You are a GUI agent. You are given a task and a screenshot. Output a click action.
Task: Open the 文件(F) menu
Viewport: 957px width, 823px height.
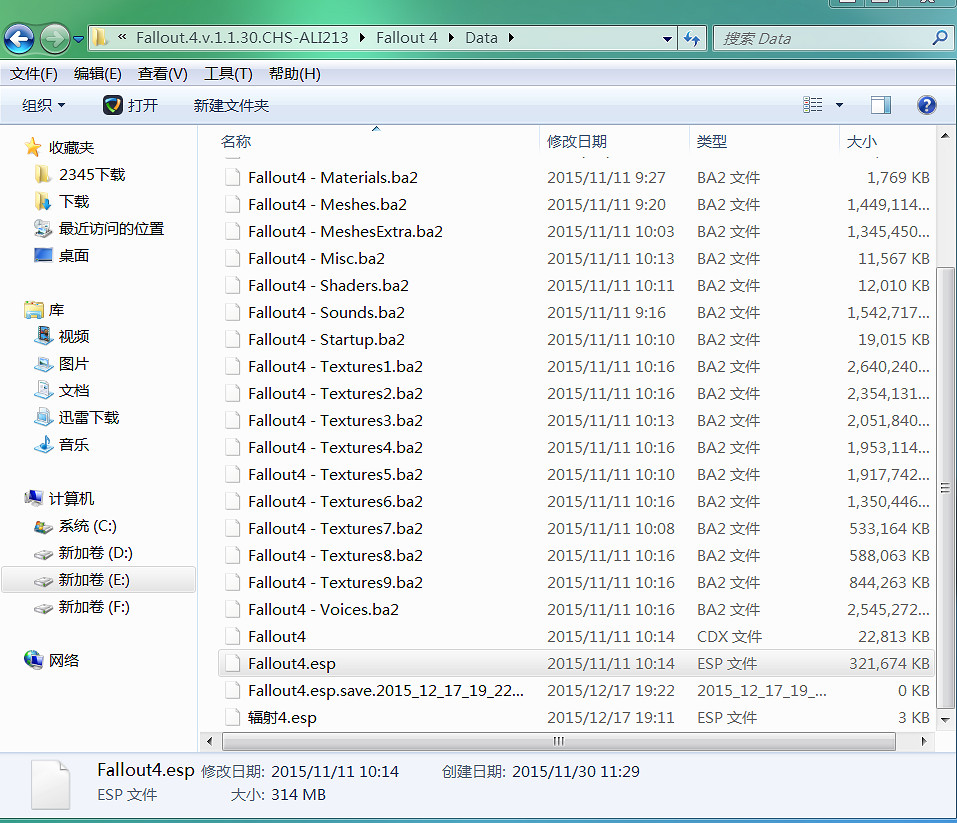coord(34,74)
